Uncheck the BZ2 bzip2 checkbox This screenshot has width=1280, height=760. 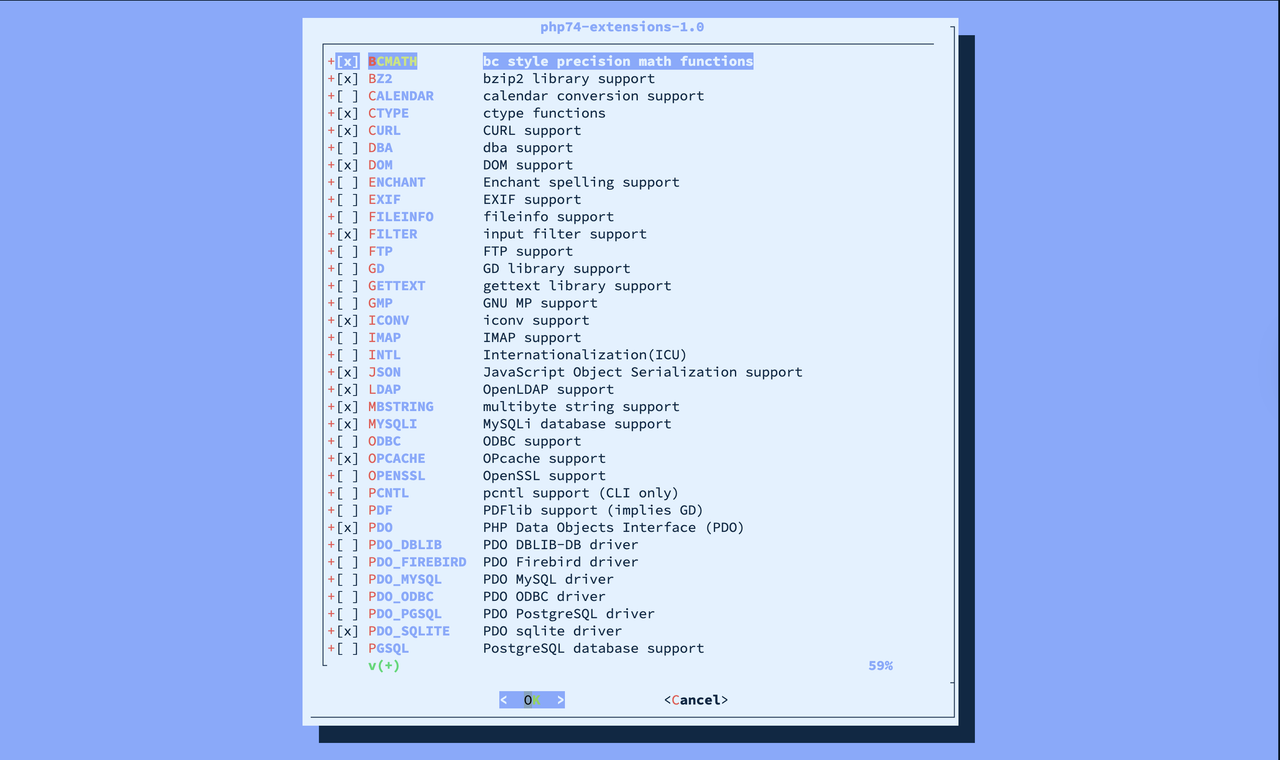pyautogui.click(x=347, y=79)
